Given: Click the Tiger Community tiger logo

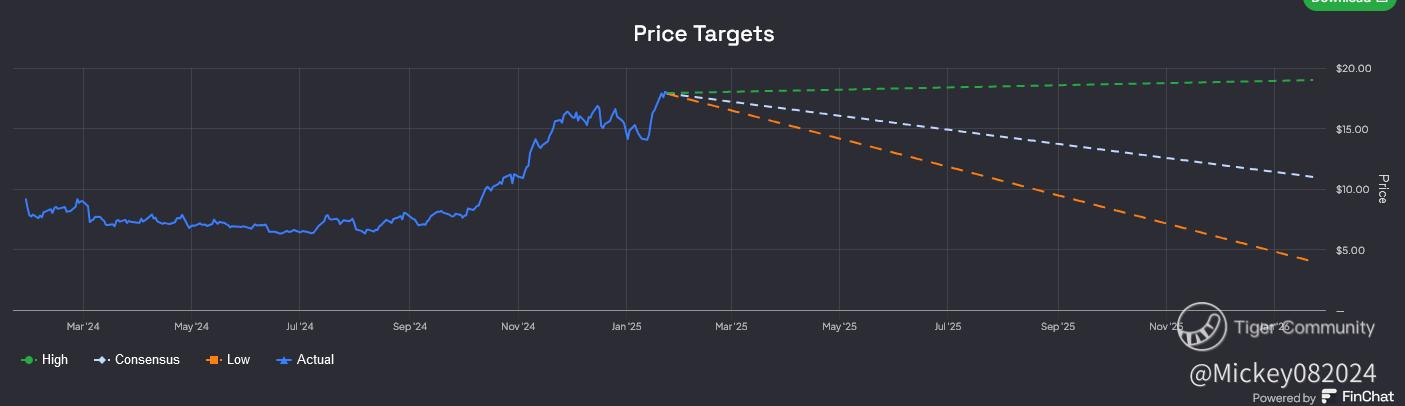Looking at the screenshot, I should pyautogui.click(x=1202, y=327).
